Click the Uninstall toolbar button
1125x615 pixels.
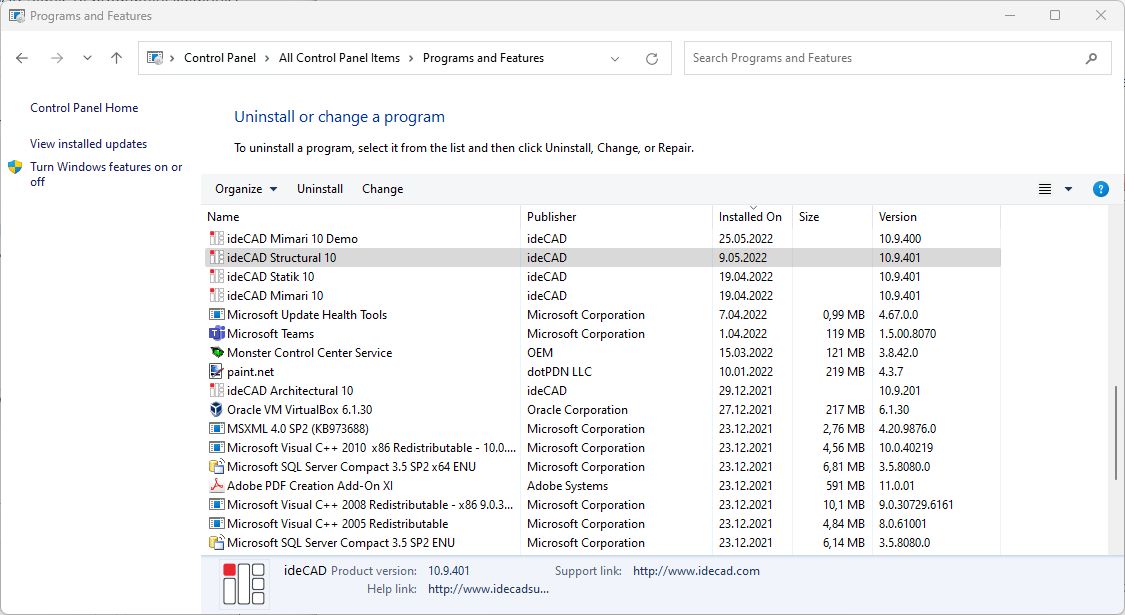point(320,189)
